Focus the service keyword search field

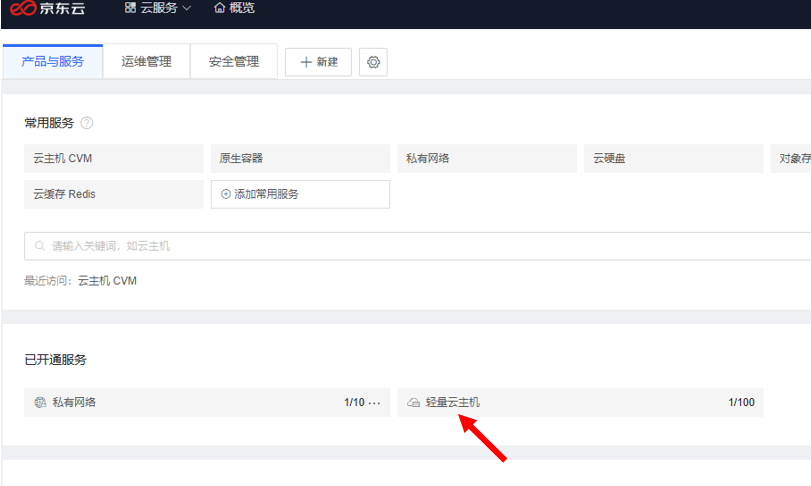pyautogui.click(x=417, y=246)
